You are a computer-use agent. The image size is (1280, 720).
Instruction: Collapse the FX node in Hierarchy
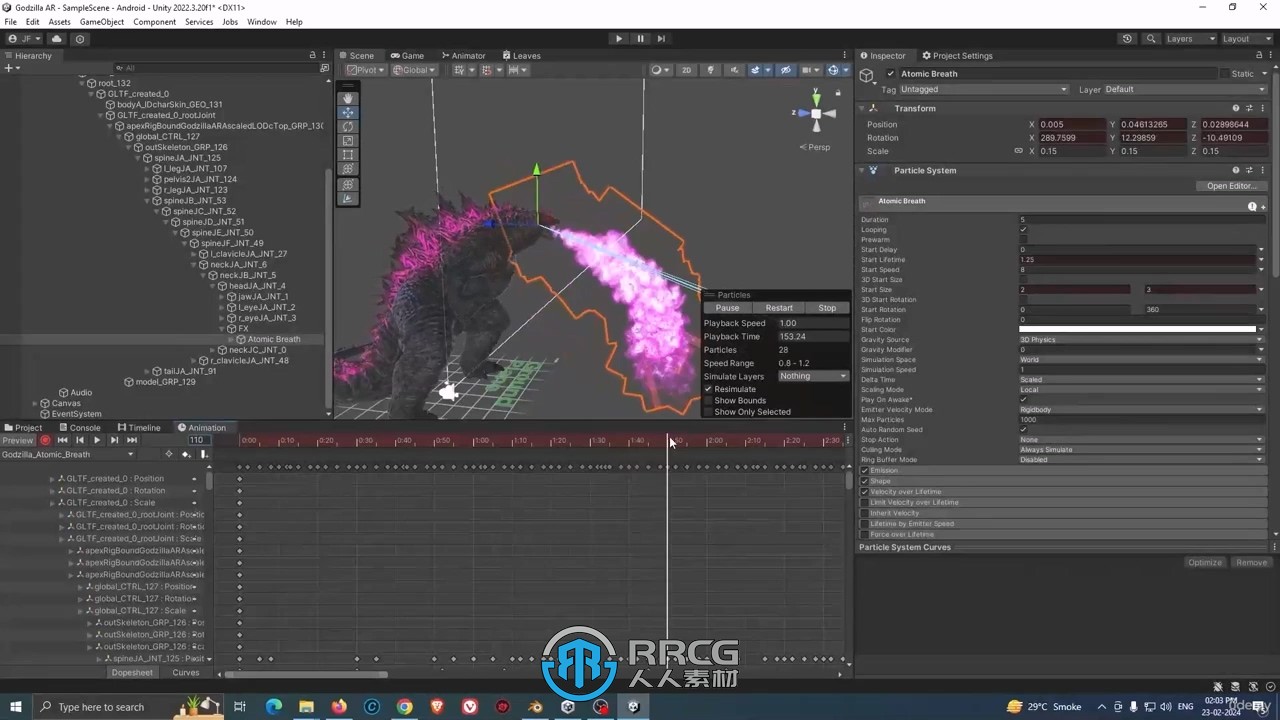click(x=222, y=328)
